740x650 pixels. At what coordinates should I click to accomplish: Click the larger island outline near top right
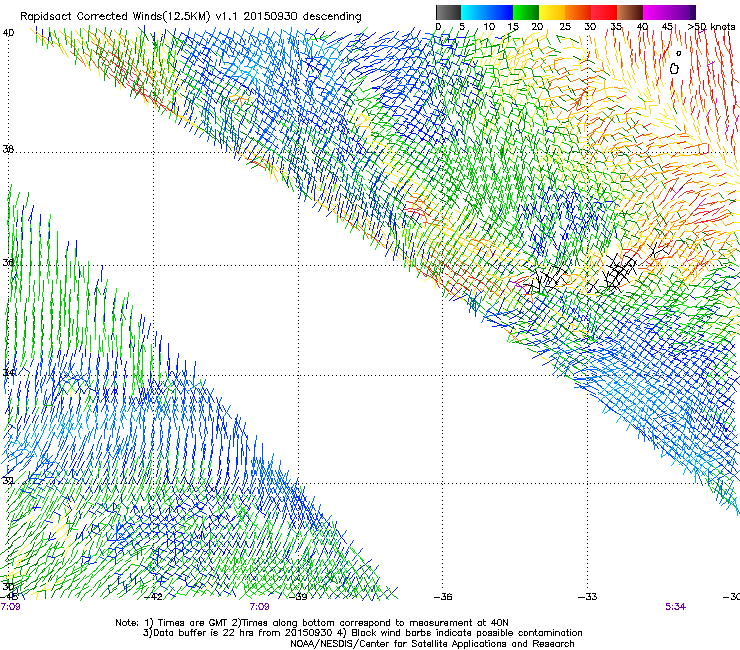[674, 69]
